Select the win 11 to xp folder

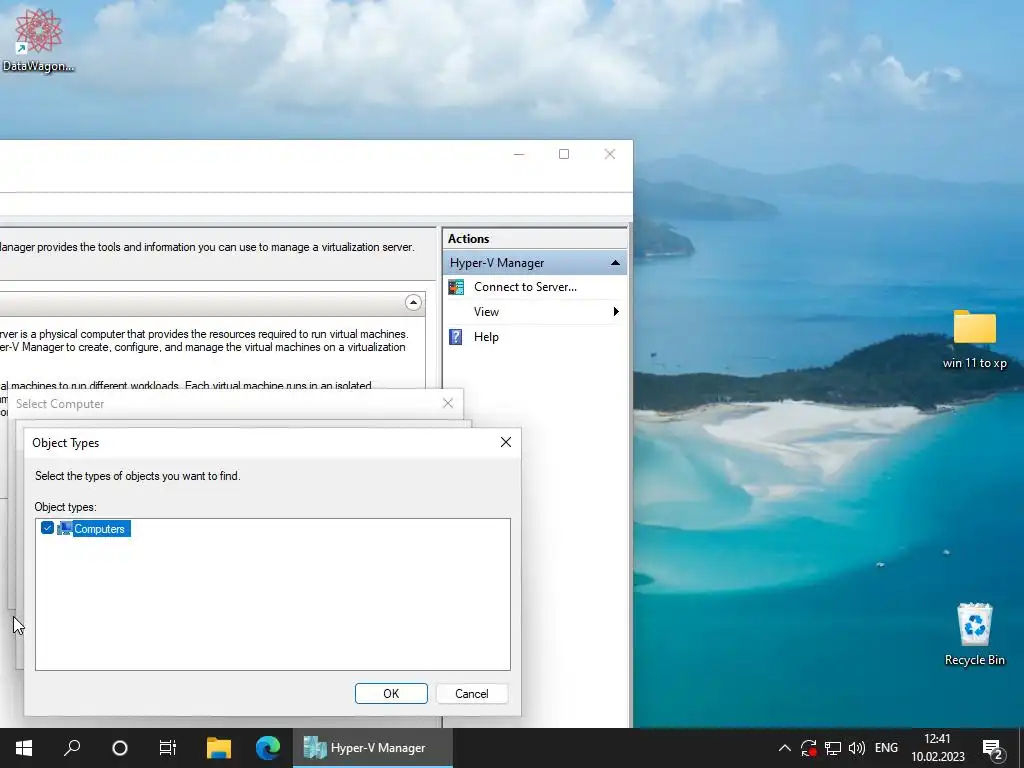tap(974, 340)
